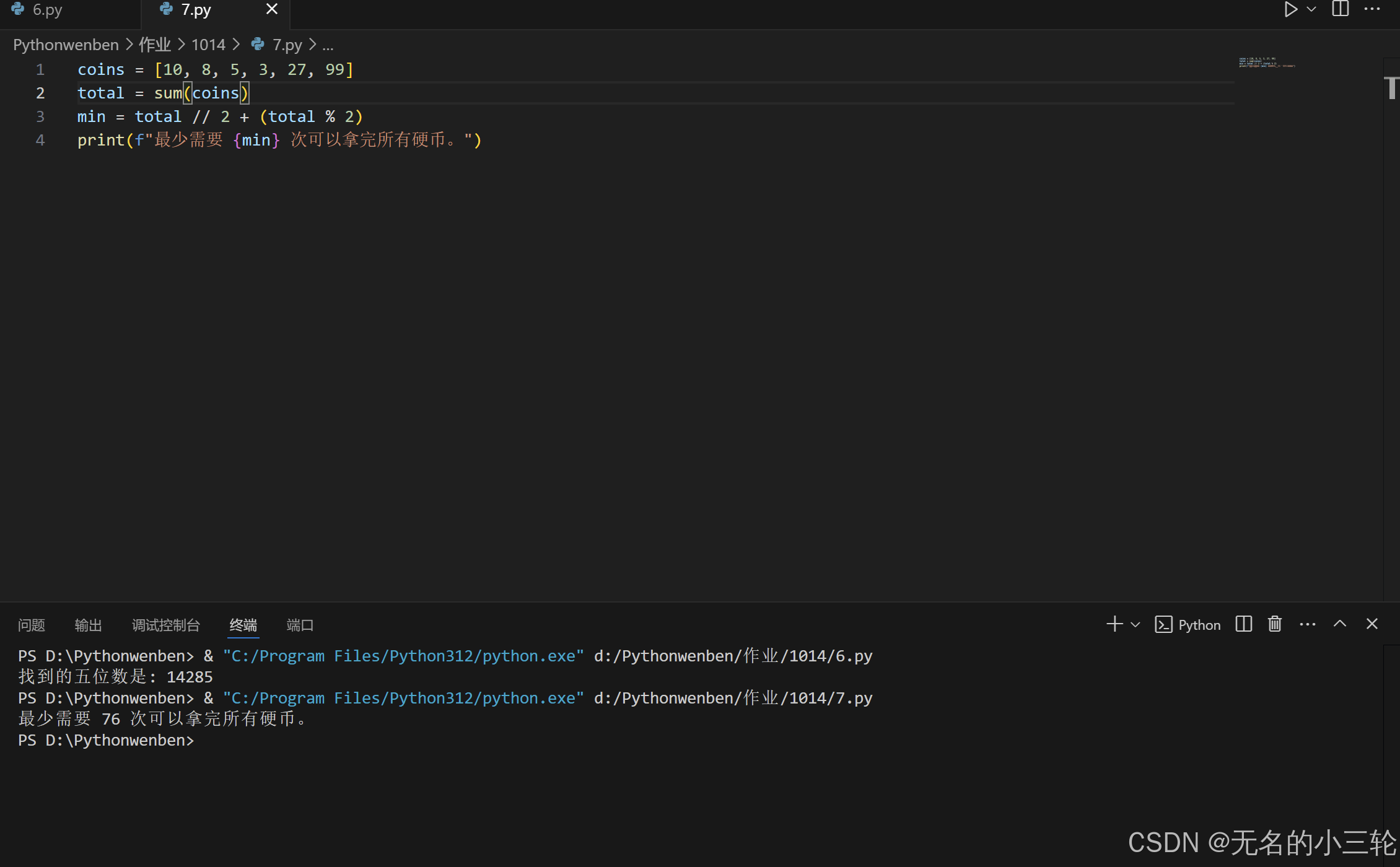1400x867 pixels.
Task: Maximize the panel size with chevron
Action: [1340, 624]
